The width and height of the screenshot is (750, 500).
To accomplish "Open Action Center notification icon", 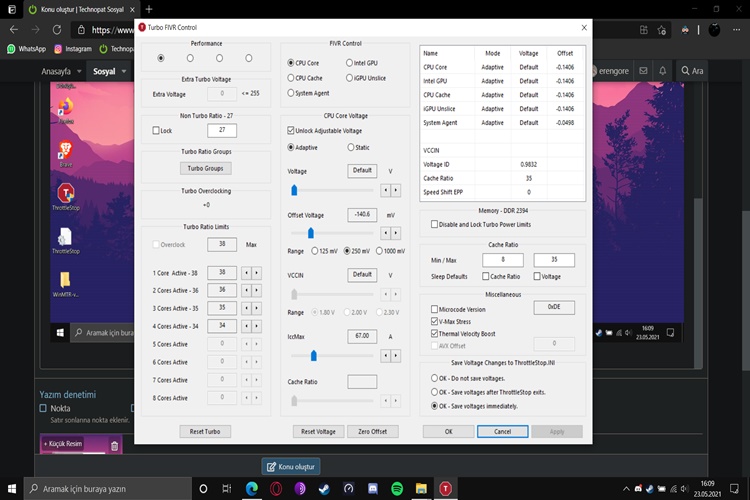I will click(x=734, y=489).
